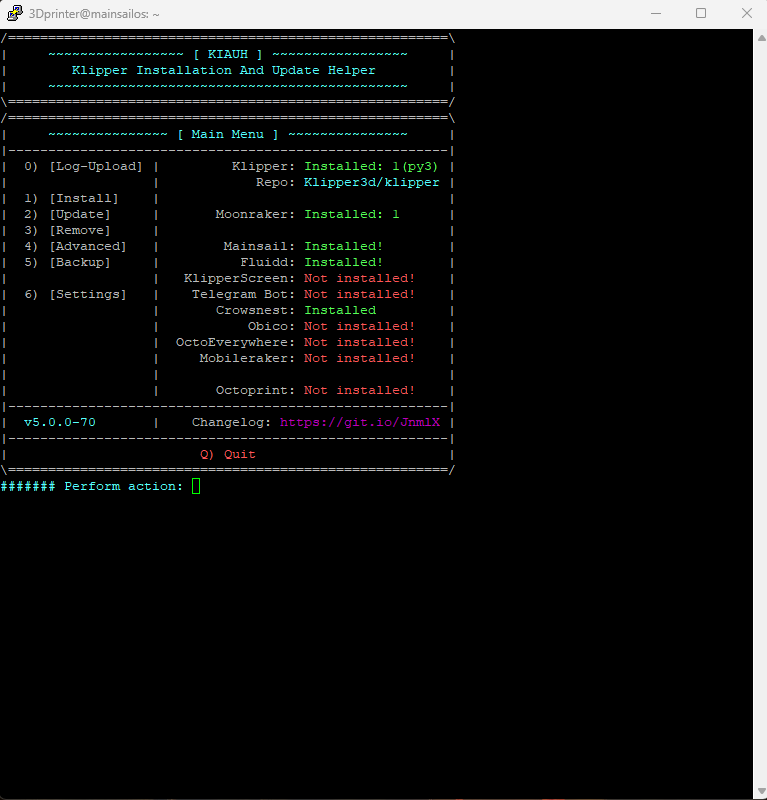Screen dimensions: 767x800
Task: Click the 'OctoEverywhere:' label
Action: (x=235, y=342)
